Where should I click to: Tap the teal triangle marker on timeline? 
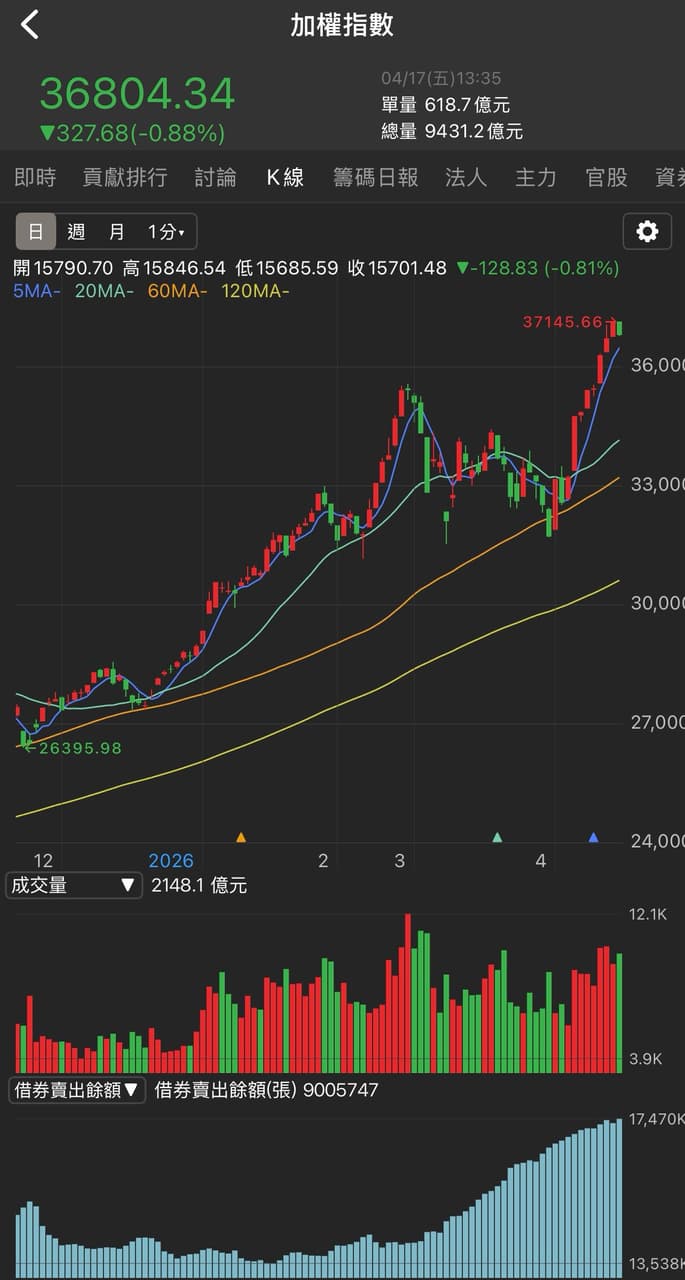(x=498, y=837)
